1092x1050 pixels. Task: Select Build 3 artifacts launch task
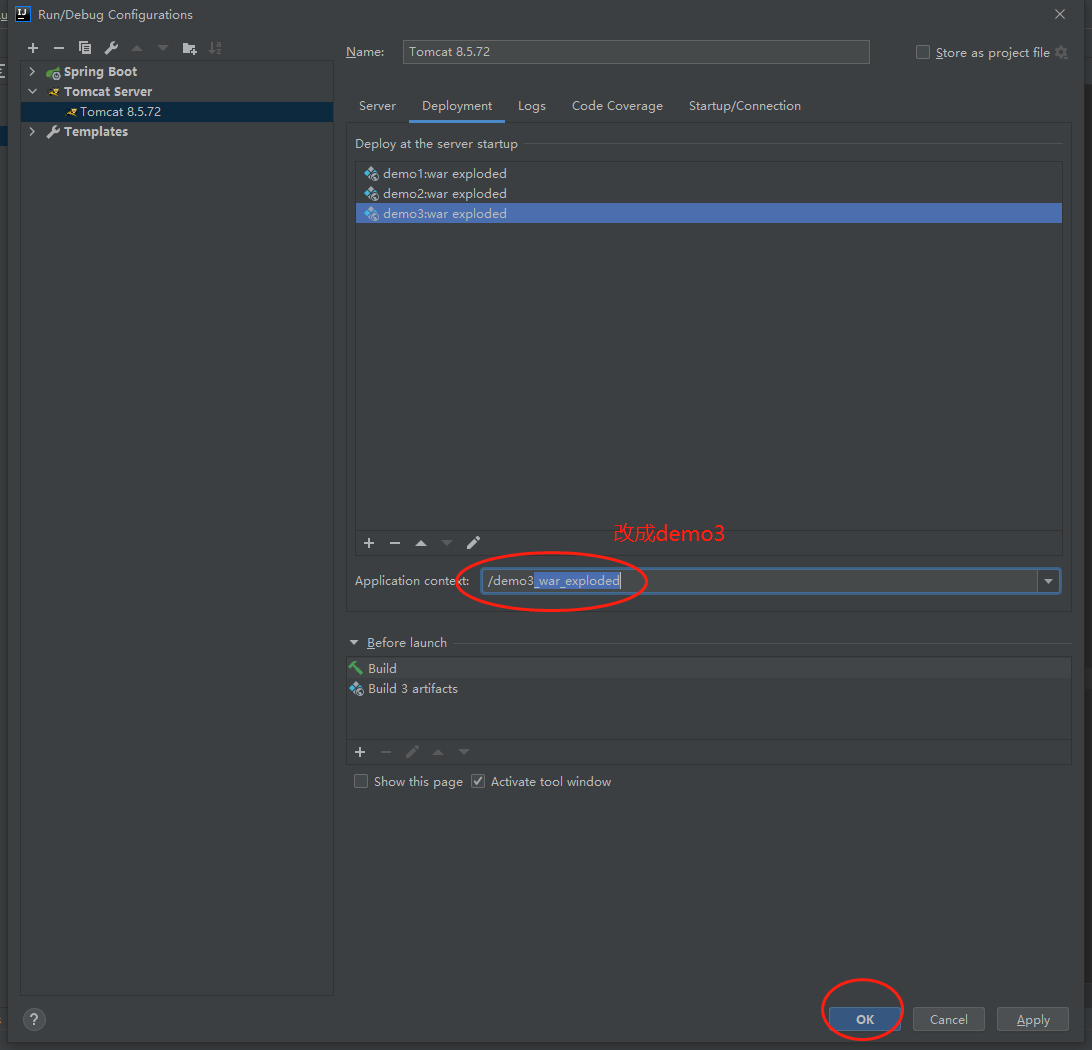click(708, 689)
